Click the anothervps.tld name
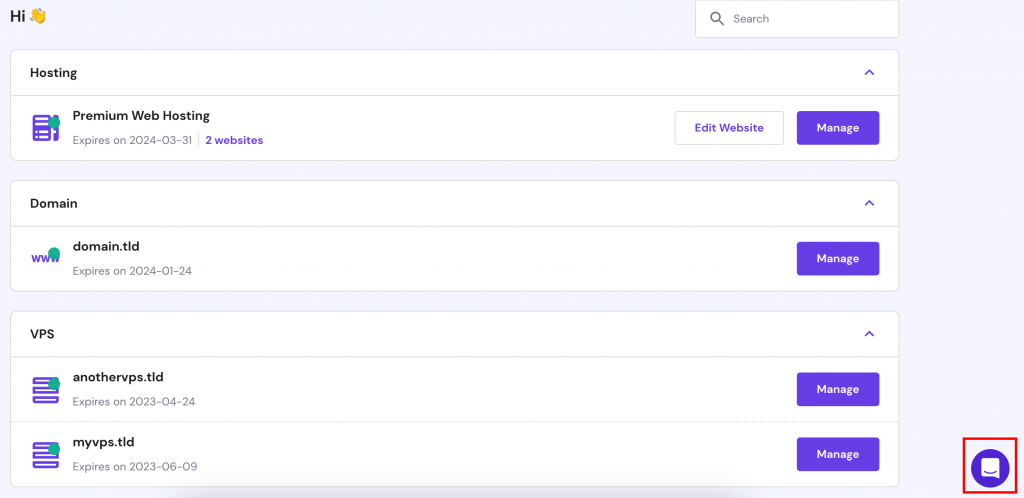This screenshot has width=1024, height=498. point(118,377)
